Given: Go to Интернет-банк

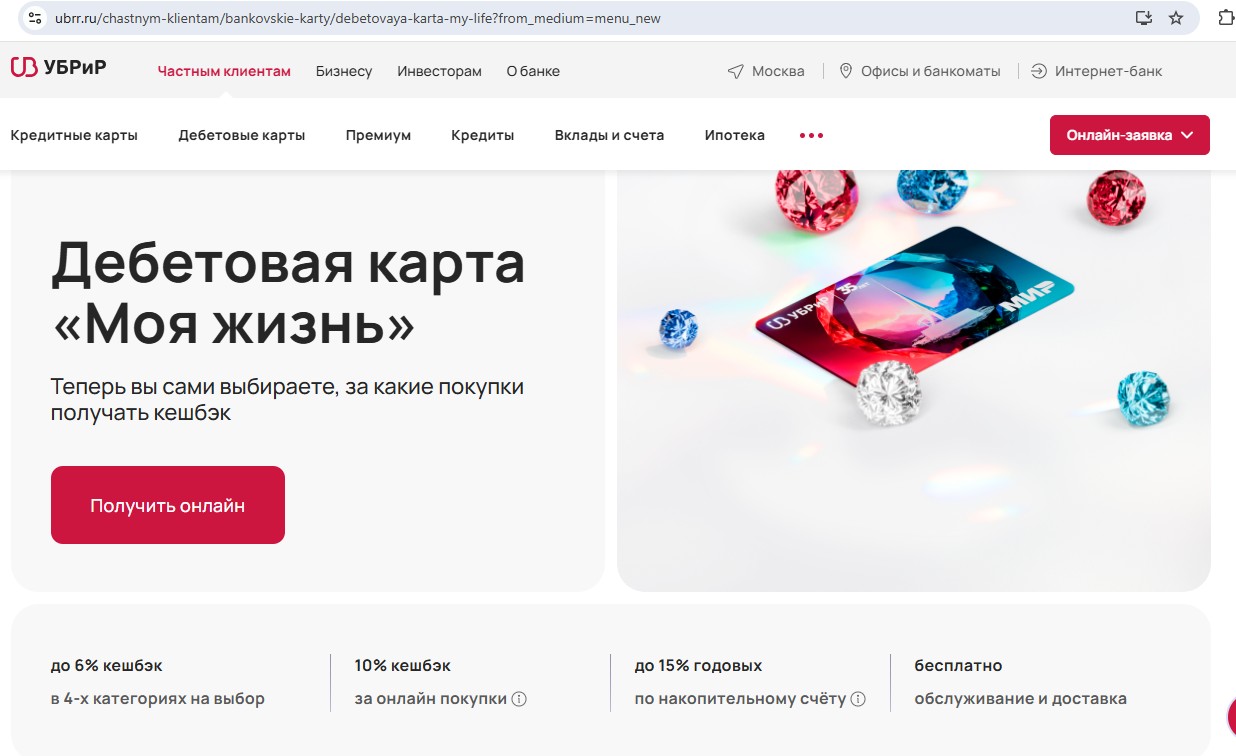Looking at the screenshot, I should 1097,71.
